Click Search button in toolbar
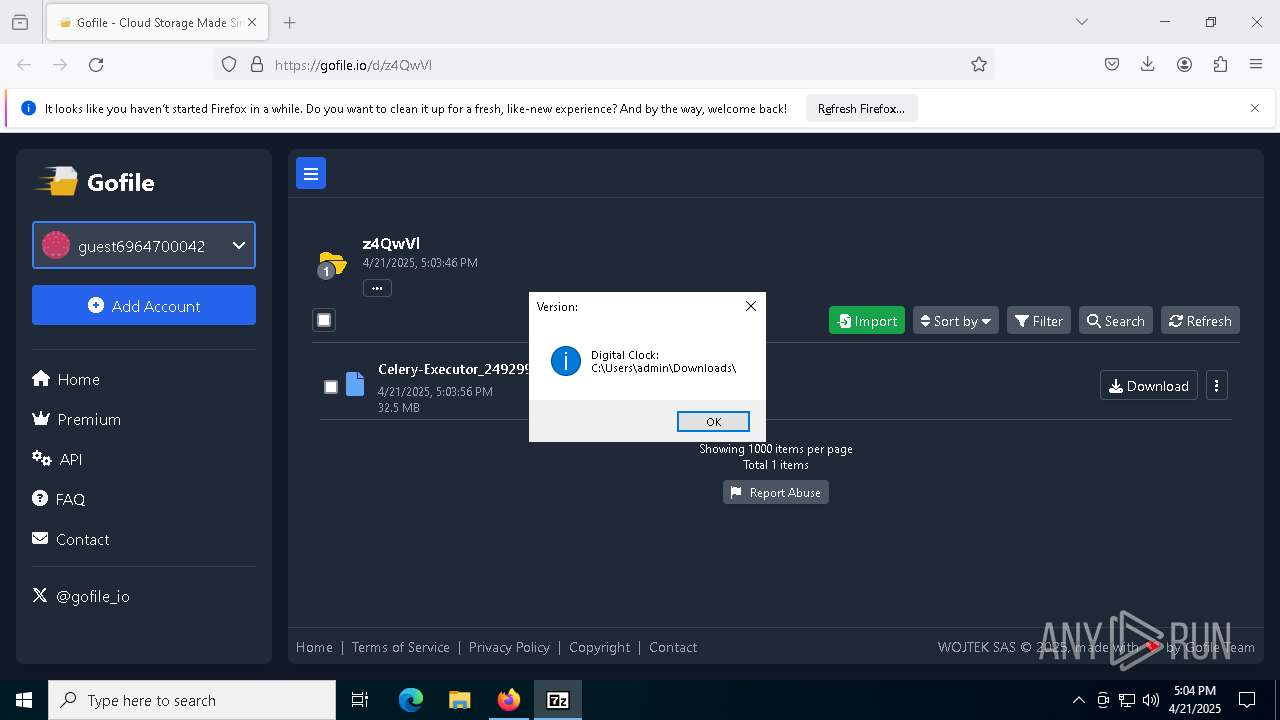1280x720 pixels. click(x=1116, y=320)
